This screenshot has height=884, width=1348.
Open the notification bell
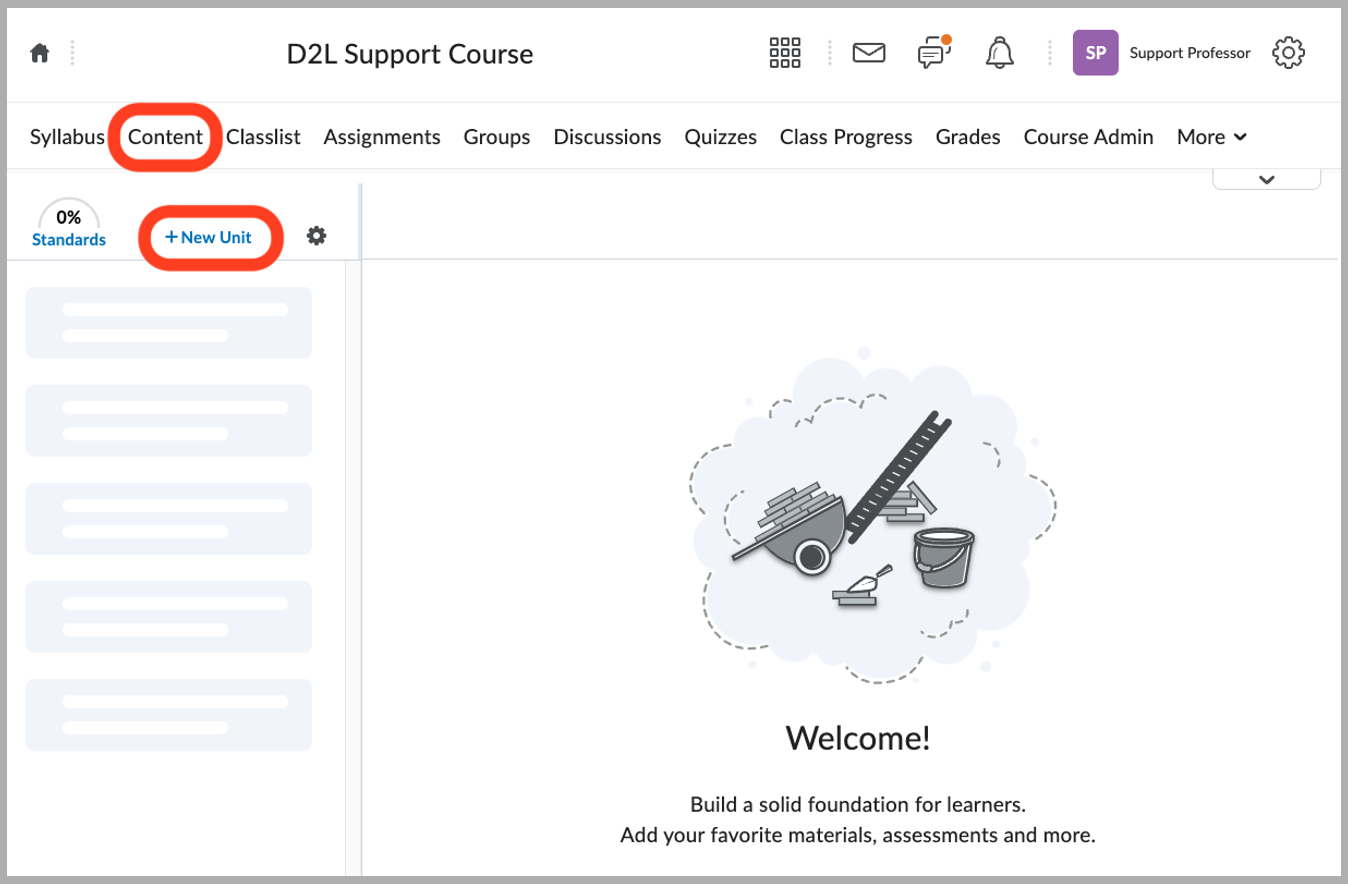coord(1000,53)
